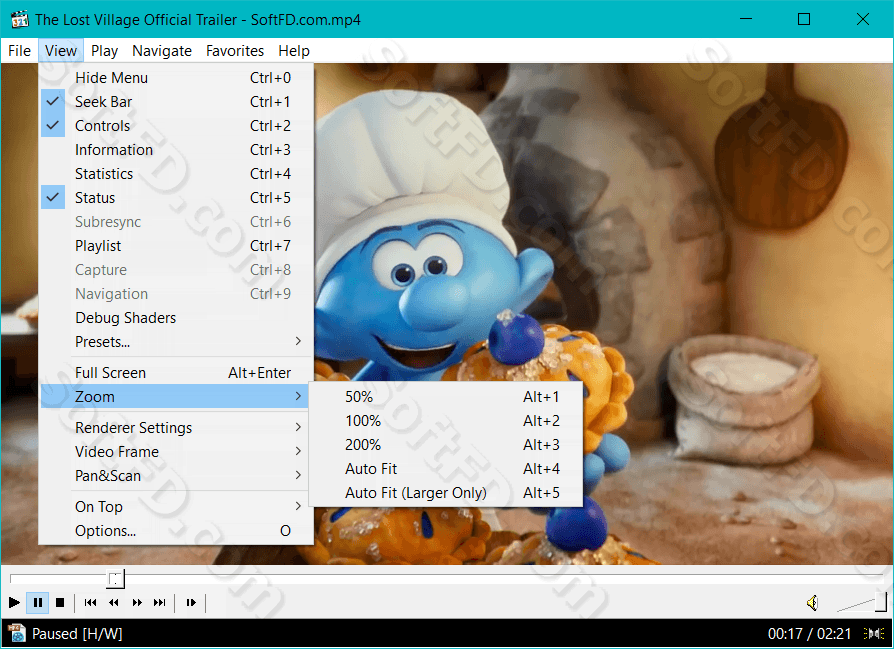The width and height of the screenshot is (894, 649).
Task: Select Hide Menu
Action: click(x=176, y=78)
